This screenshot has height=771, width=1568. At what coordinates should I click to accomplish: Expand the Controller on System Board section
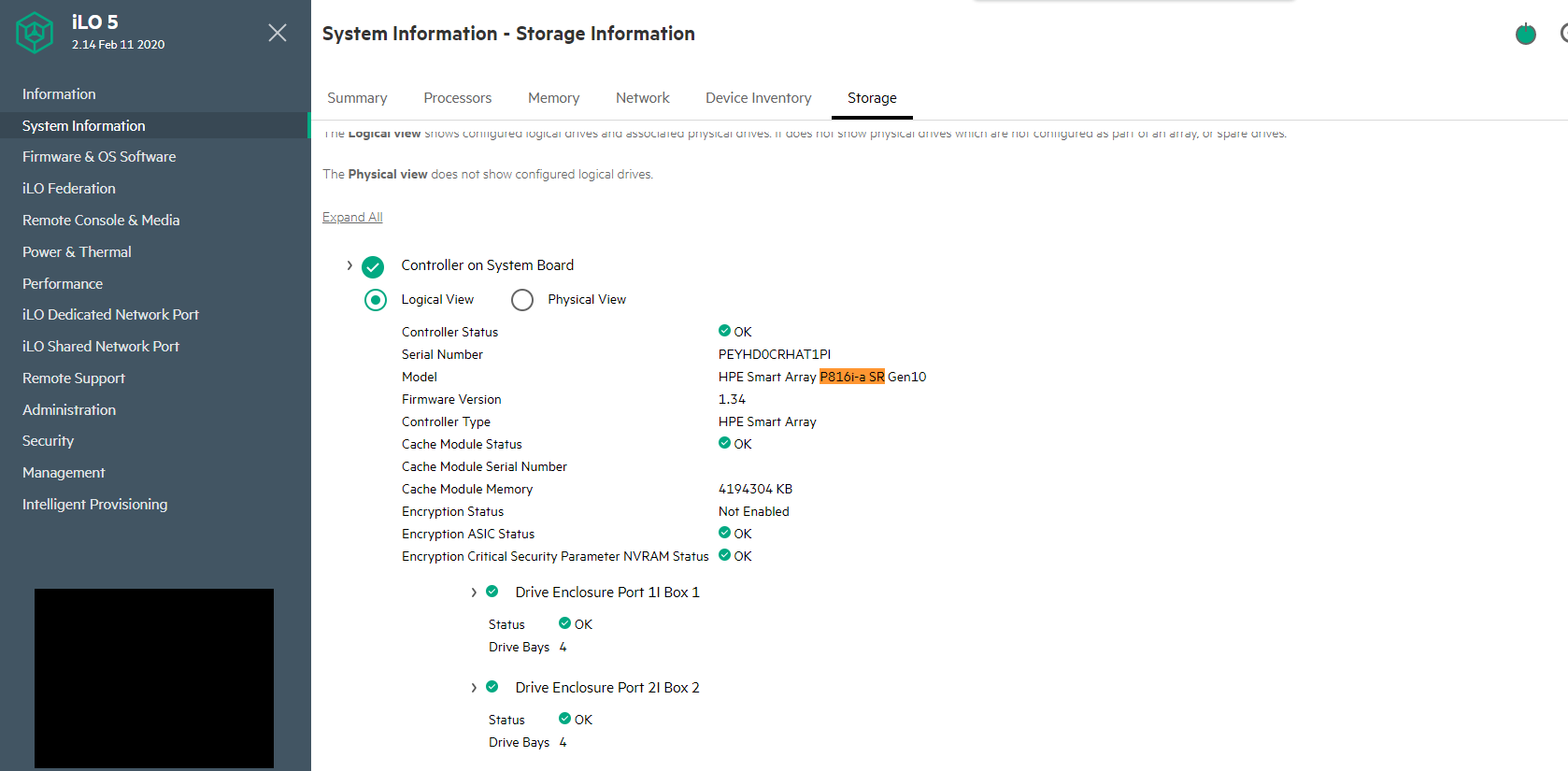pyautogui.click(x=349, y=266)
